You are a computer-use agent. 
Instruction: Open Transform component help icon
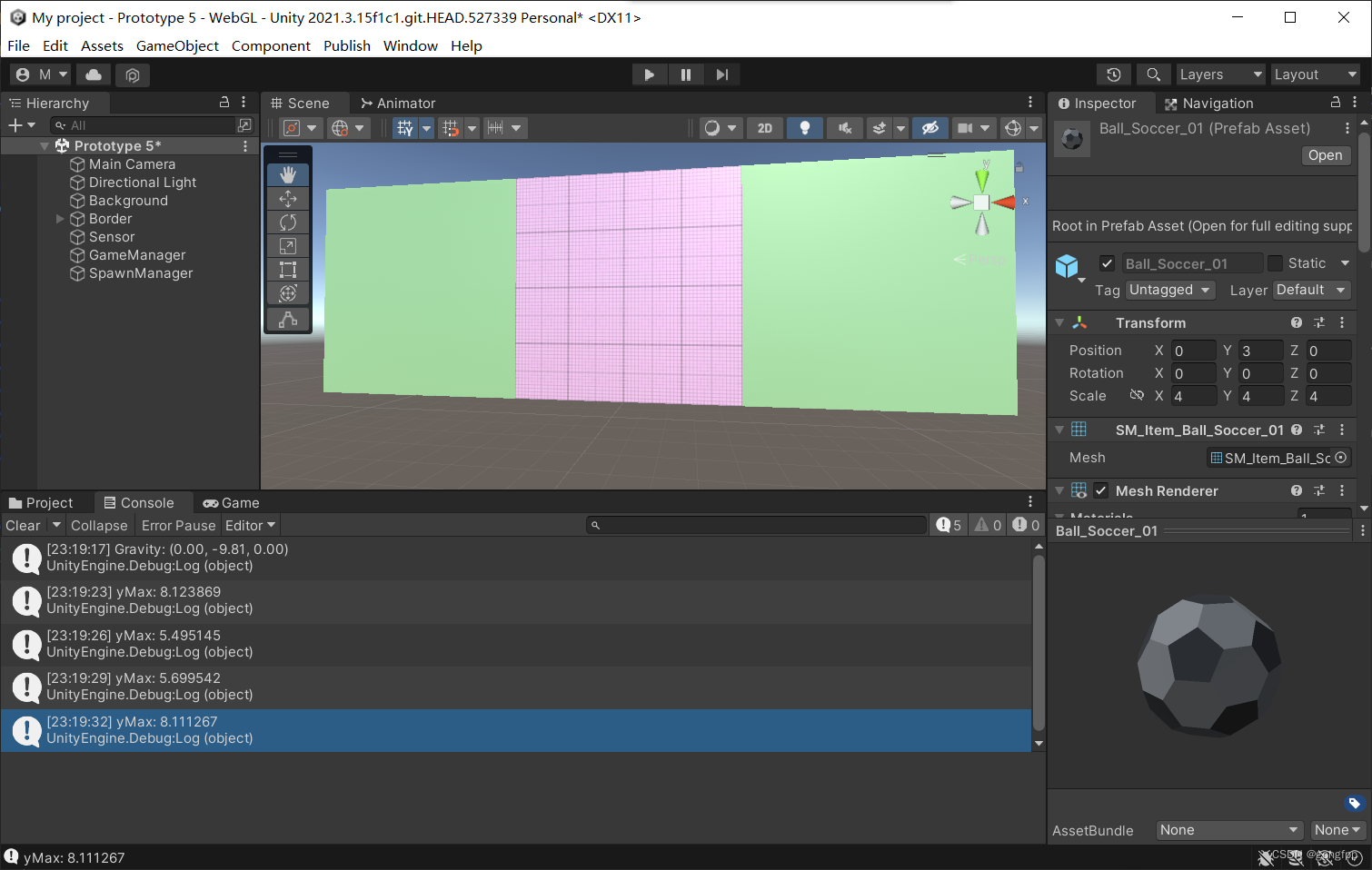(1297, 322)
